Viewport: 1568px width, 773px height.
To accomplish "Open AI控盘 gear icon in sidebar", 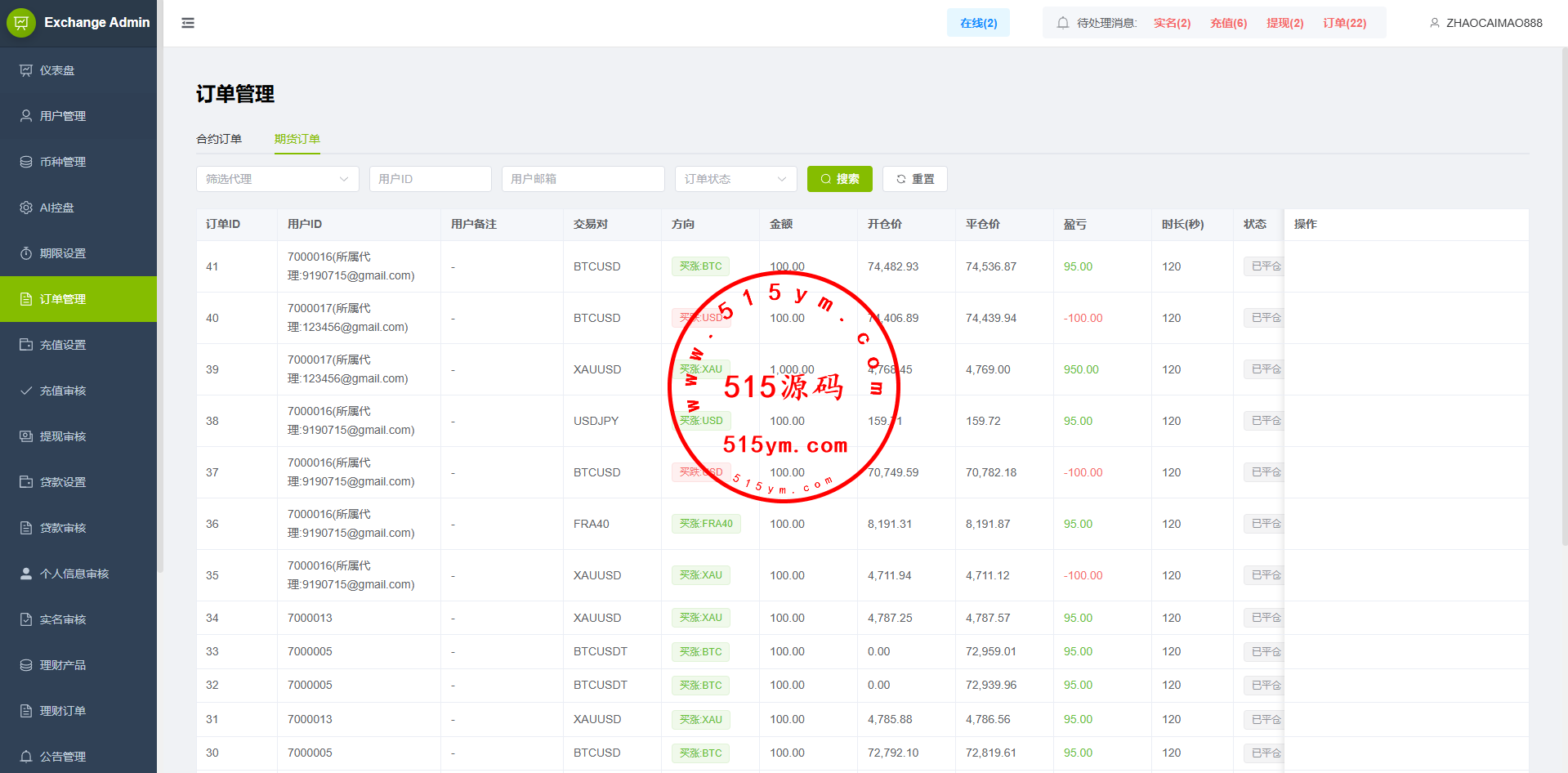I will 26,208.
